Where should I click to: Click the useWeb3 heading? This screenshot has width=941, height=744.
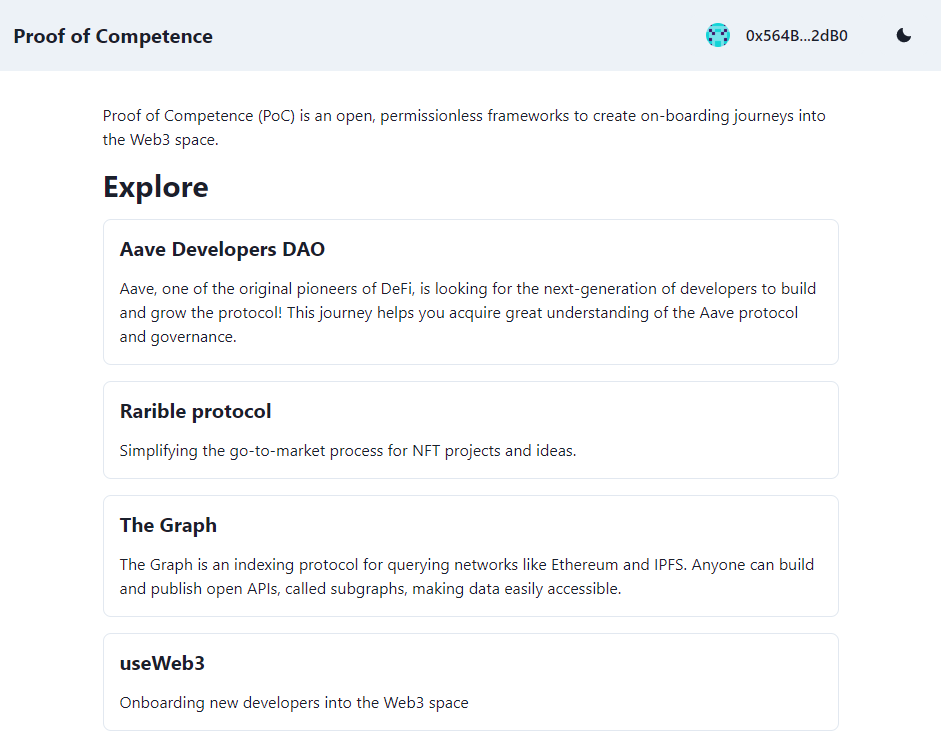click(162, 664)
